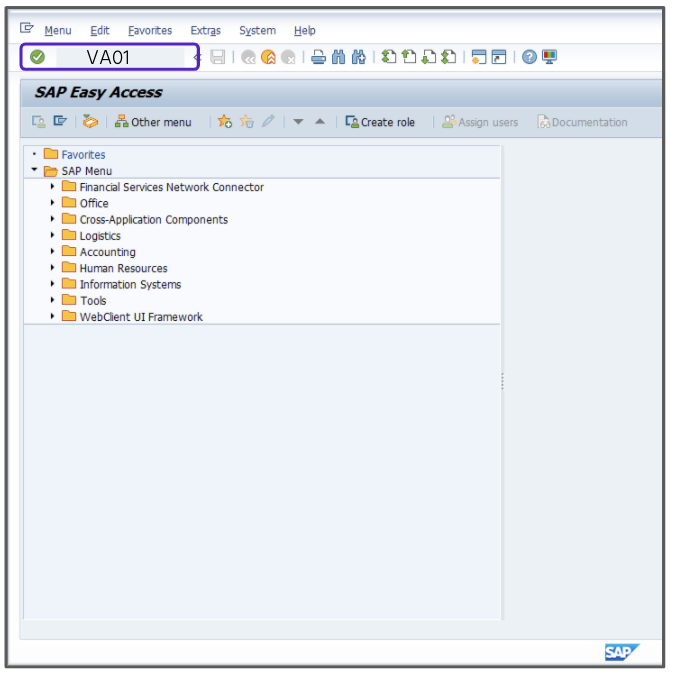Click the Create role button
Image resolution: width=674 pixels, height=676 pixels.
coord(380,122)
